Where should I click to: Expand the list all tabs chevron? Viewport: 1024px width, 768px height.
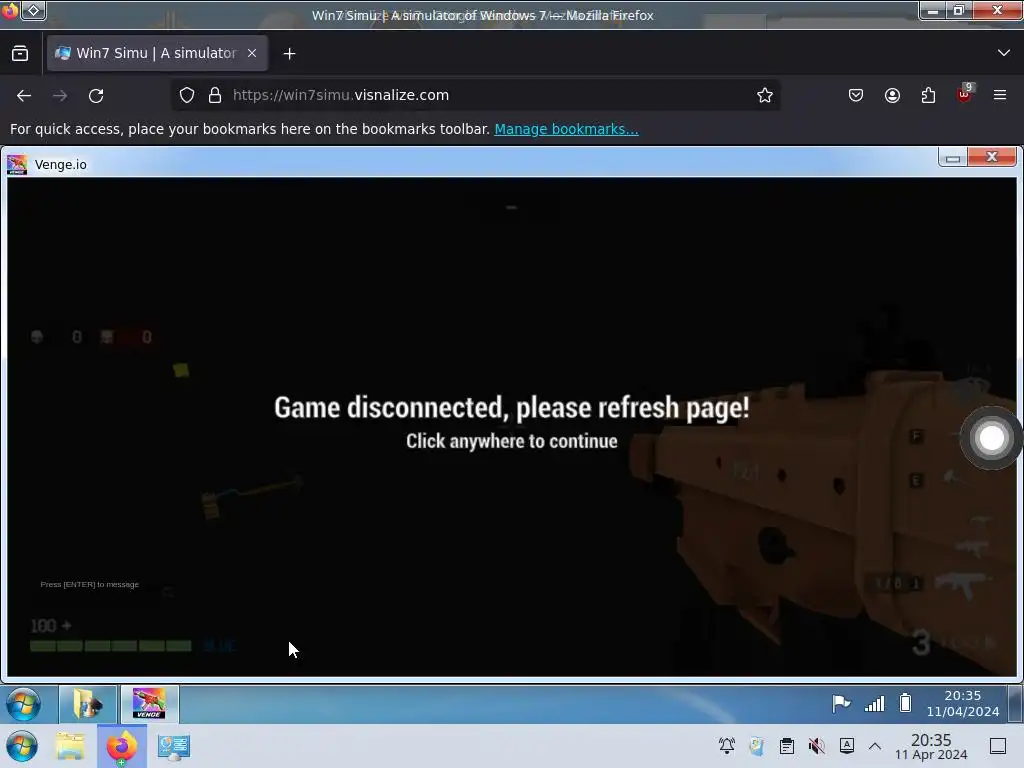(x=1004, y=53)
